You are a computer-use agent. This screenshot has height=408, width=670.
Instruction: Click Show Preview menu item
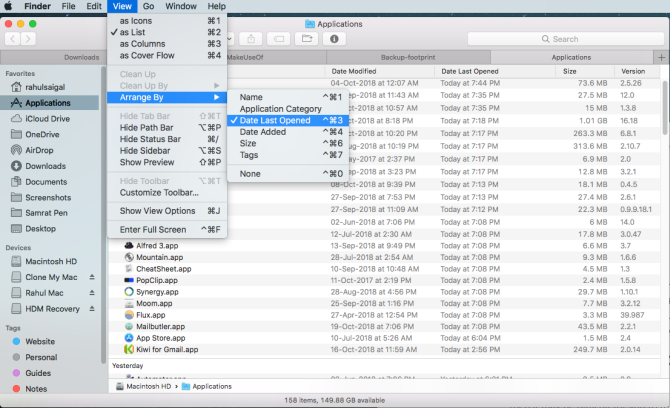click(x=167, y=162)
